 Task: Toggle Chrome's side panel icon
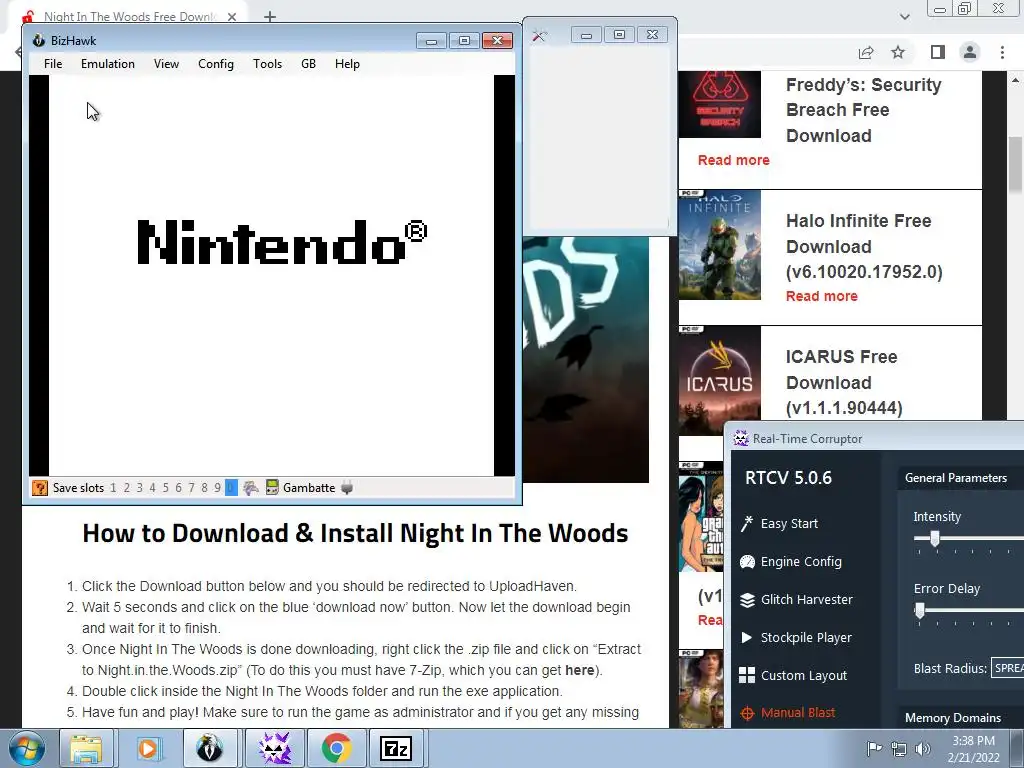click(938, 52)
